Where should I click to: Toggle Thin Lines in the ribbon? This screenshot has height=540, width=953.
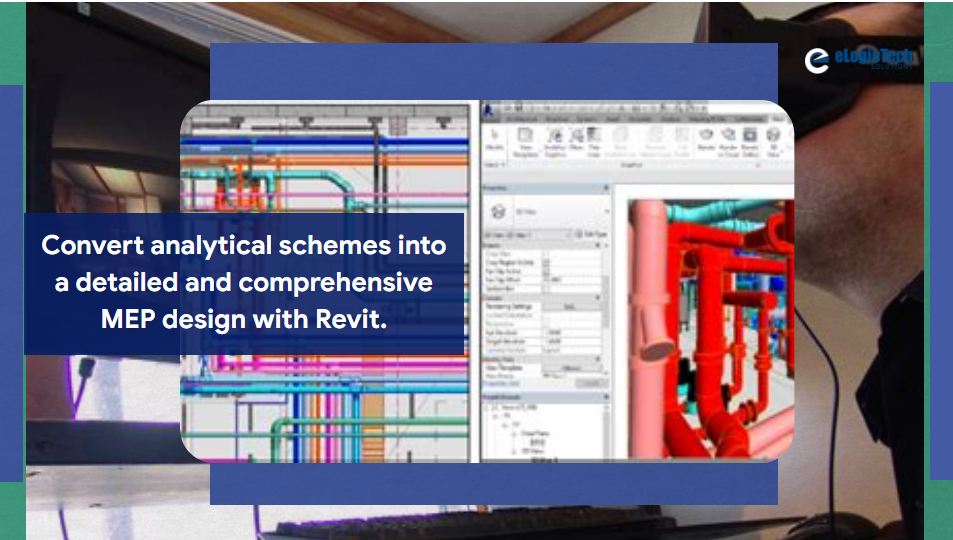point(594,142)
